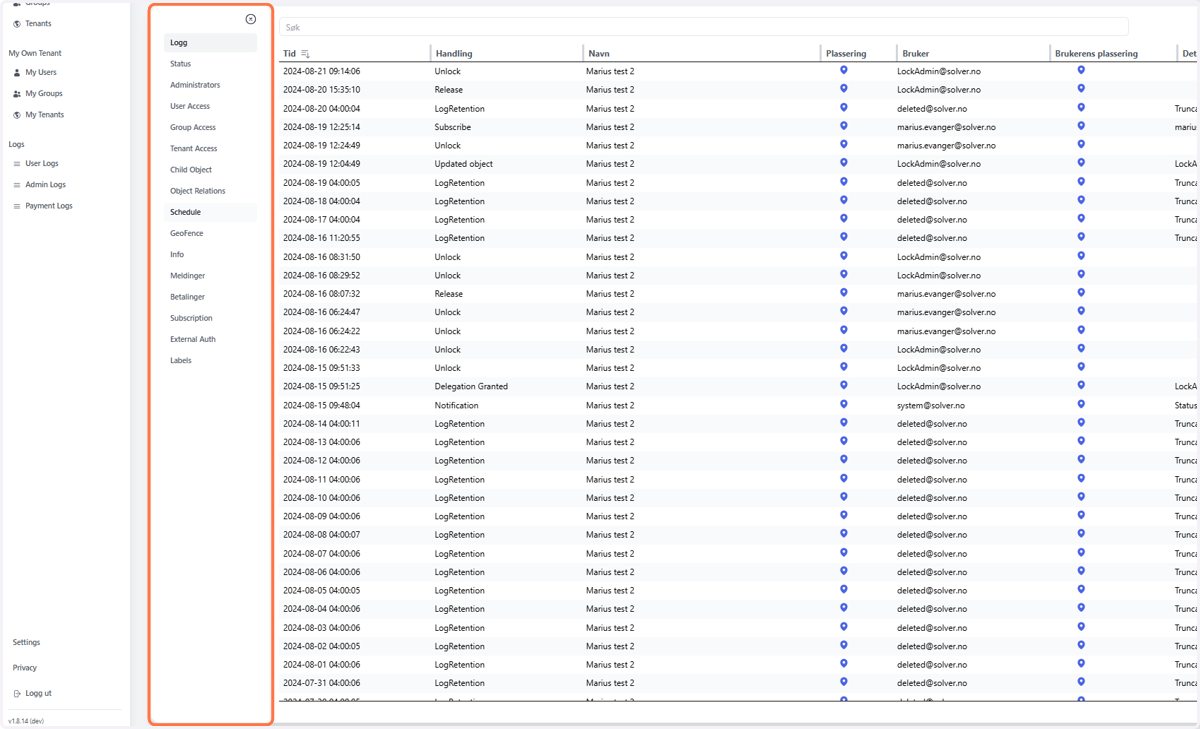Click the marius.evanger@solver.no cell in the Subscribe row

tap(946, 127)
